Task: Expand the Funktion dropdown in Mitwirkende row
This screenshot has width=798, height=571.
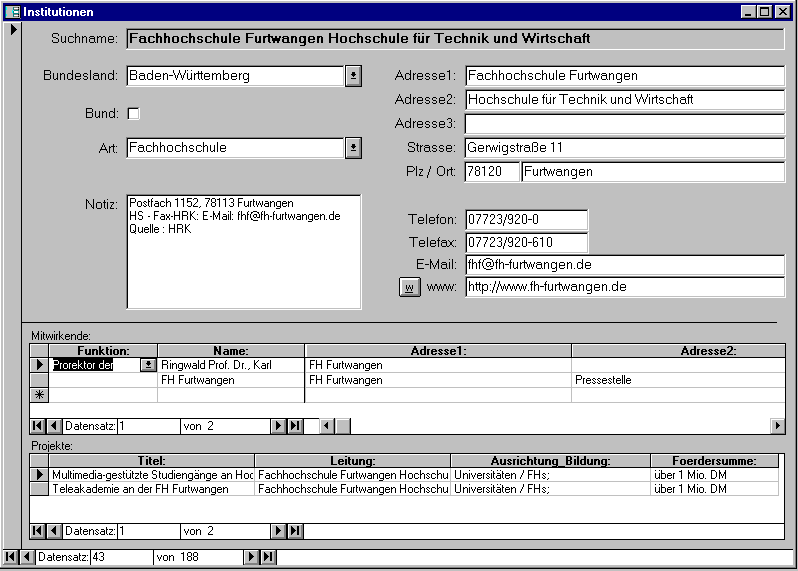Action: [148, 365]
